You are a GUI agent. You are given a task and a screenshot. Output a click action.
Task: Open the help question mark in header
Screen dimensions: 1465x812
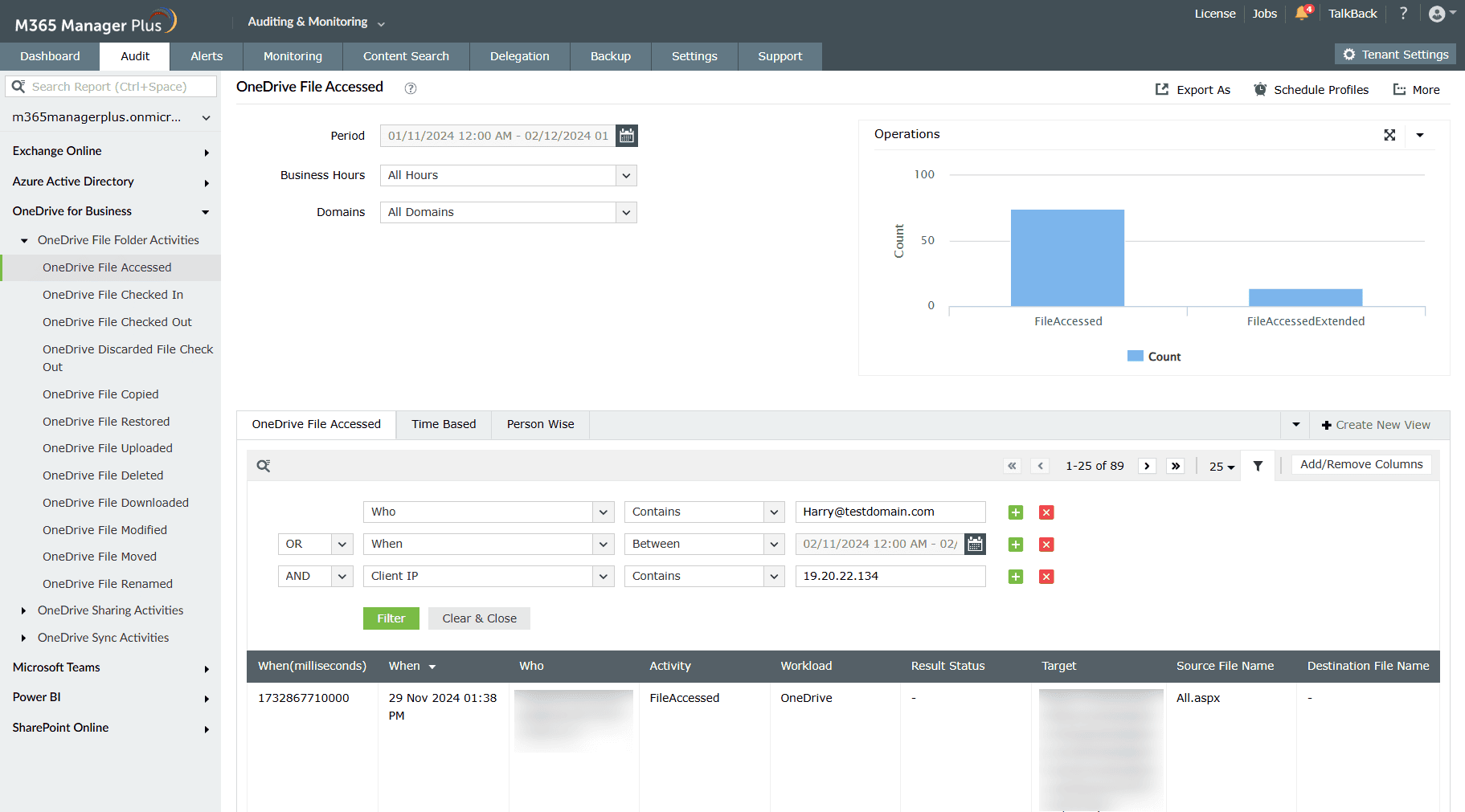click(x=1403, y=13)
